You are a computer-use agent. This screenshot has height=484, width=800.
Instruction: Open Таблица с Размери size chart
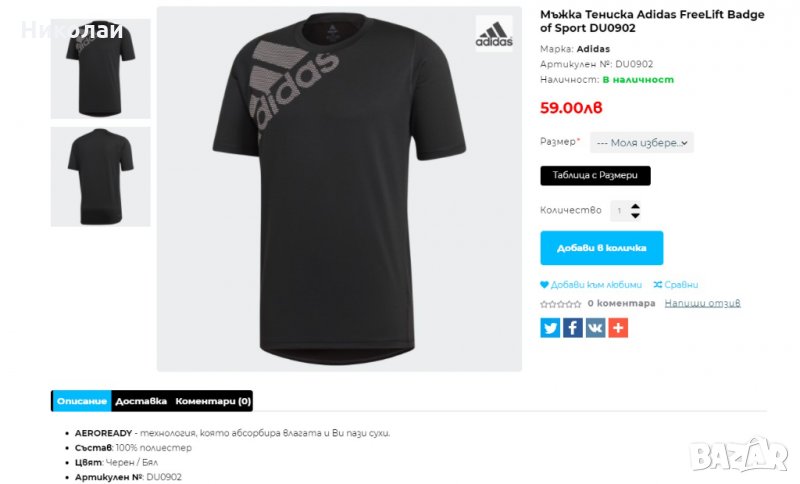595,175
